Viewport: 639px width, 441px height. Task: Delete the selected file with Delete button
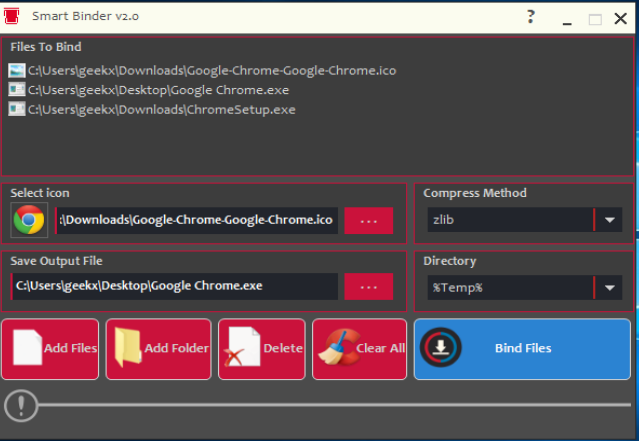tap(262, 349)
